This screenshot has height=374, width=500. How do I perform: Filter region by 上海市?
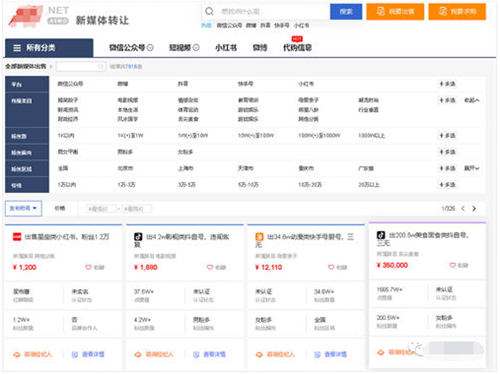(186, 168)
